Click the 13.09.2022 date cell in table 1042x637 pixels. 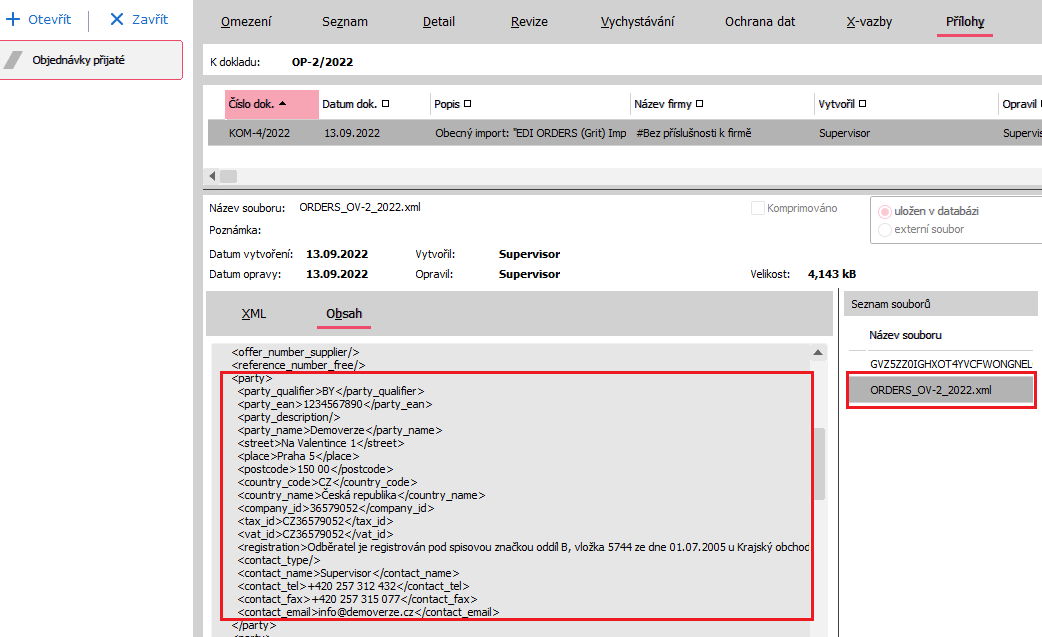(352, 133)
